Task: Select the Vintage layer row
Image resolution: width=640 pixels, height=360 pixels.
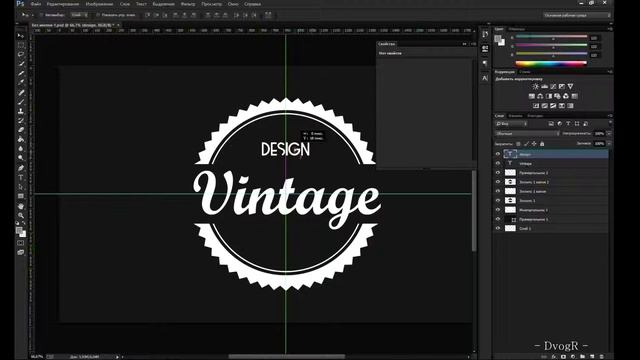Action: [551, 163]
